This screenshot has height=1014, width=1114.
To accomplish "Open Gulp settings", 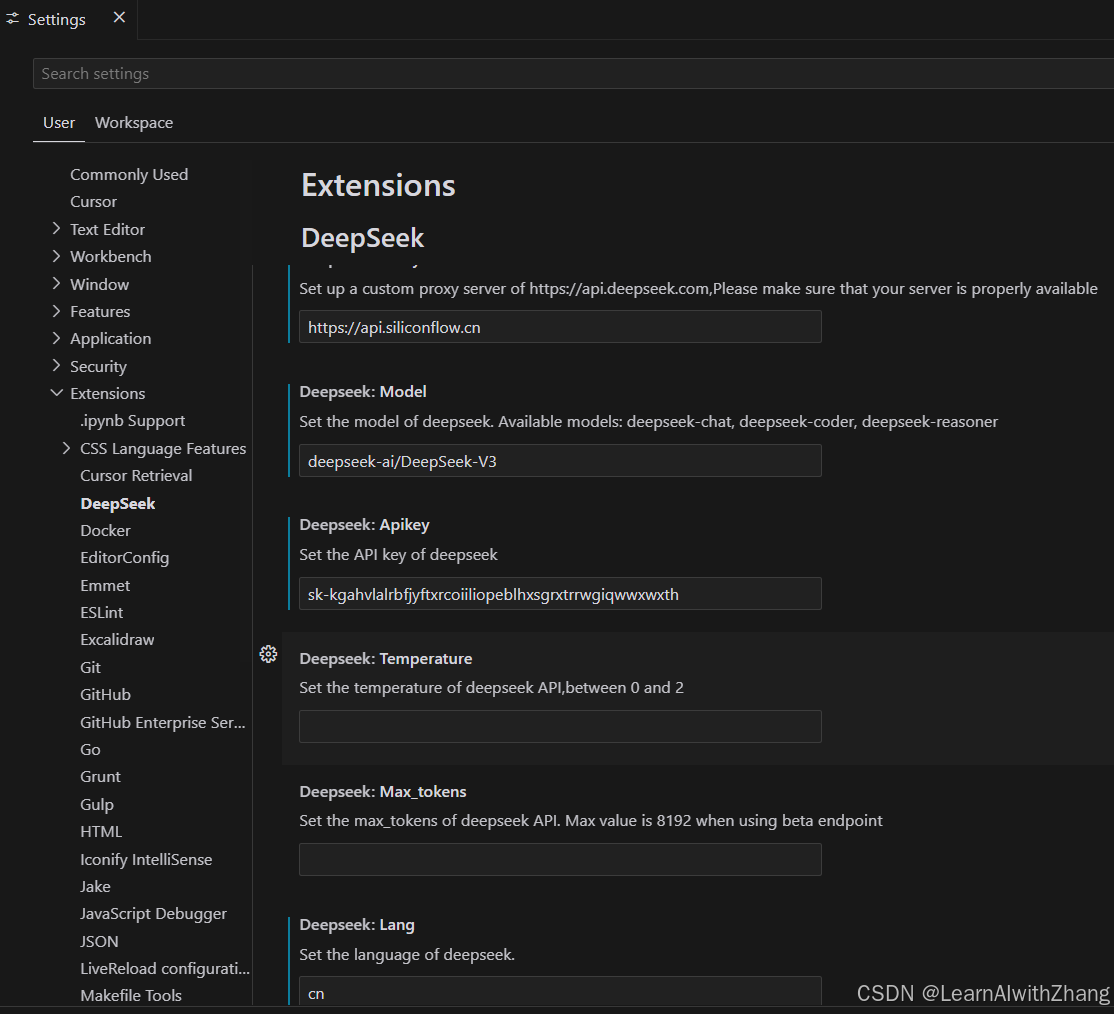I will [97, 804].
